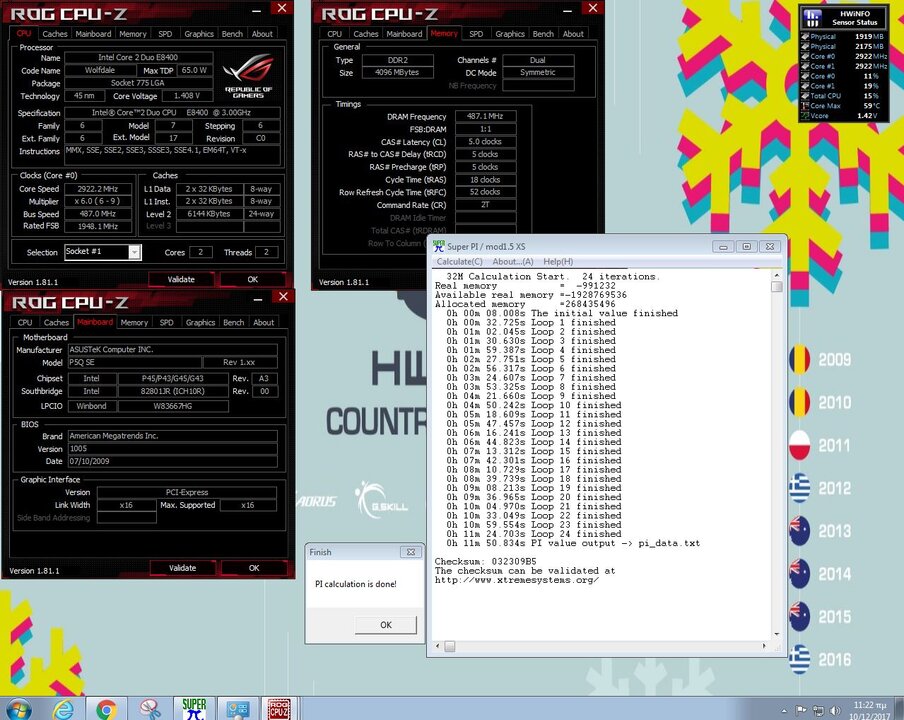
Task: Click the motherboard Model value 'P5Q SE'
Action: click(x=135, y=363)
